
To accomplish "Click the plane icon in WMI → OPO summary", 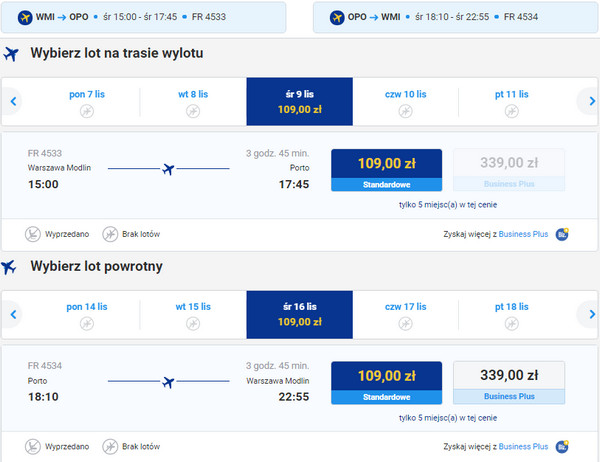I will 24,16.
